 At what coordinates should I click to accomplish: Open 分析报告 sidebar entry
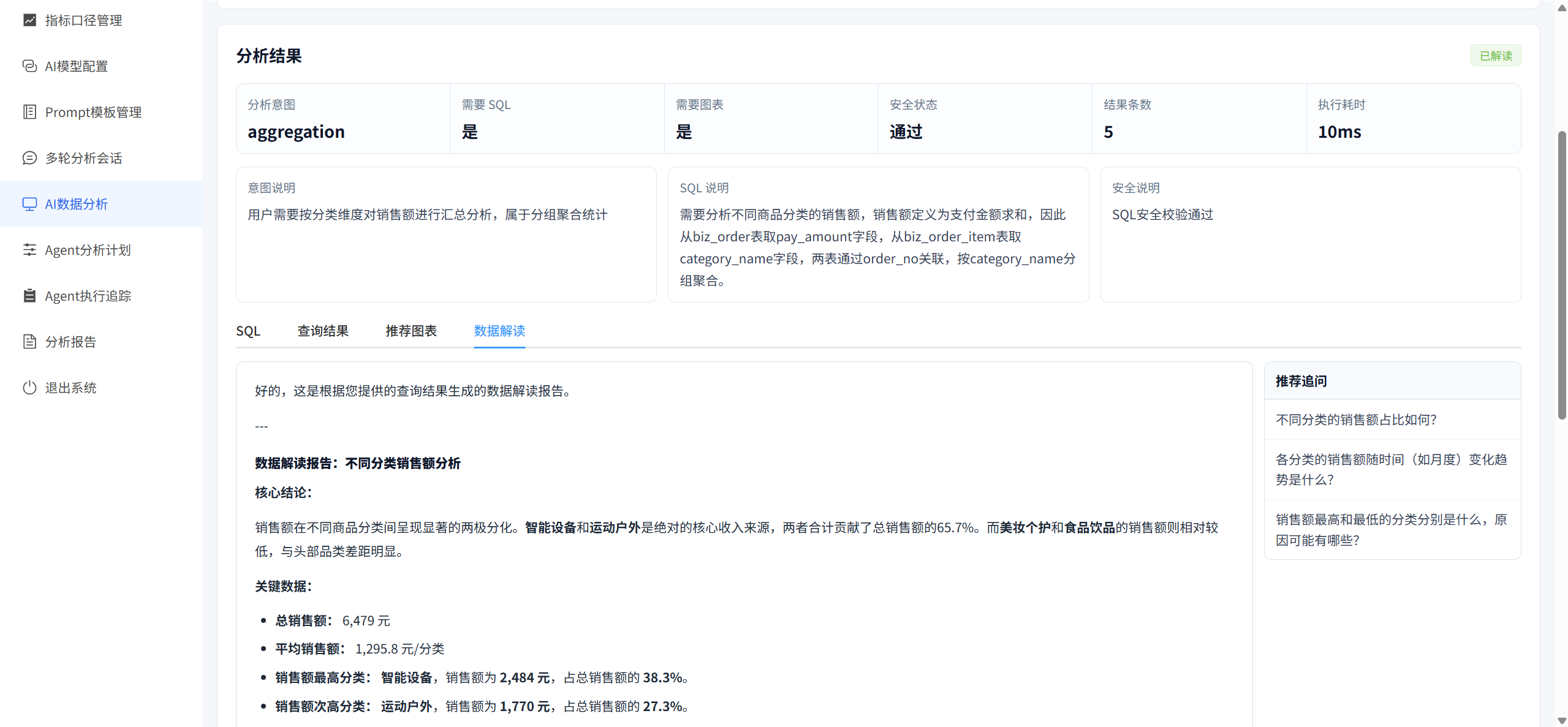pyautogui.click(x=101, y=342)
